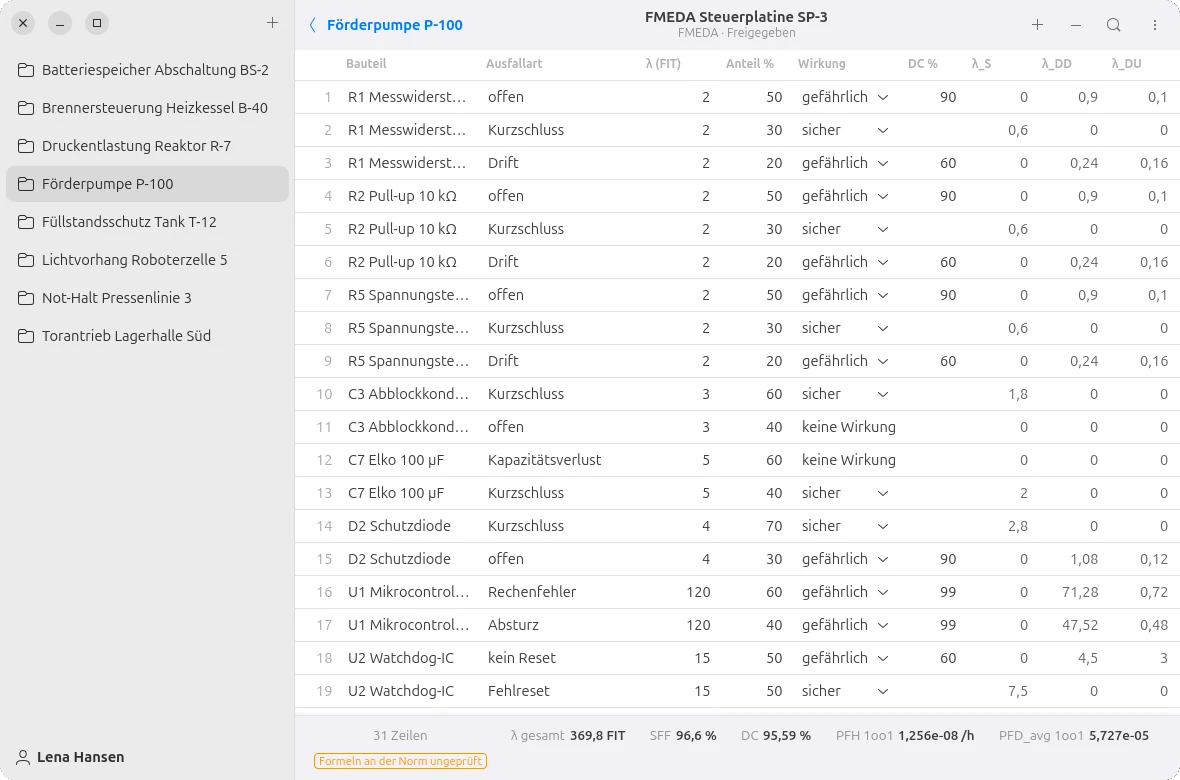Click folder icon of Druckentlastung Reaktor R-7
Image resolution: width=1180 pixels, height=780 pixels.
point(26,146)
